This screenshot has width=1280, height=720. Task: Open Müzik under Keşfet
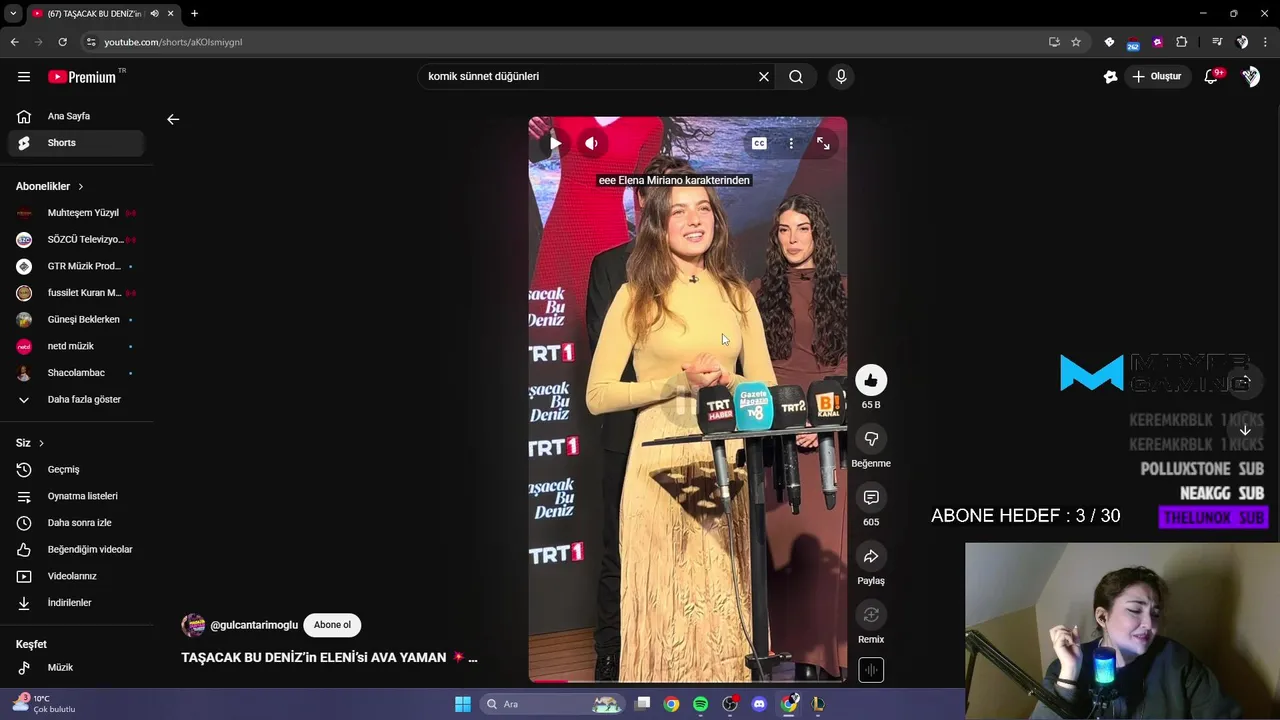(x=76, y=667)
